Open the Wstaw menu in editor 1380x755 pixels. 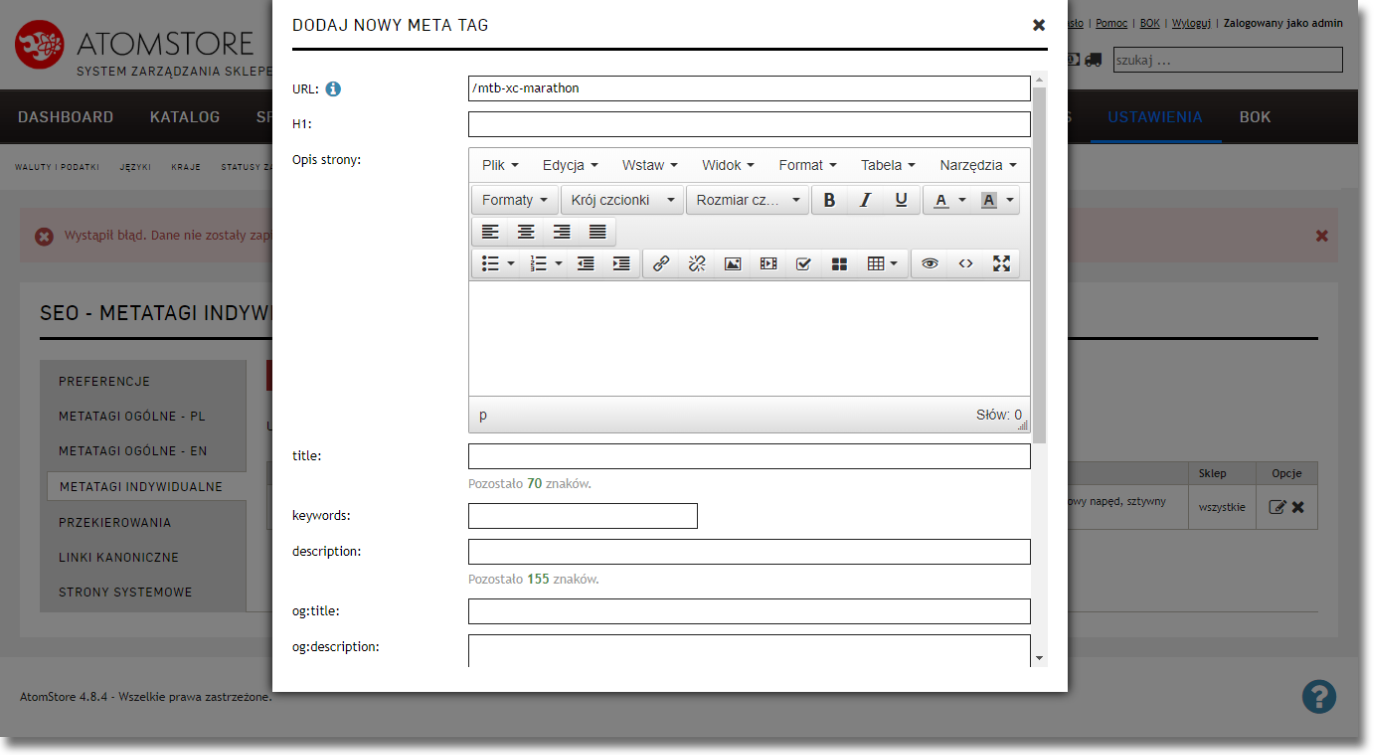coord(649,165)
